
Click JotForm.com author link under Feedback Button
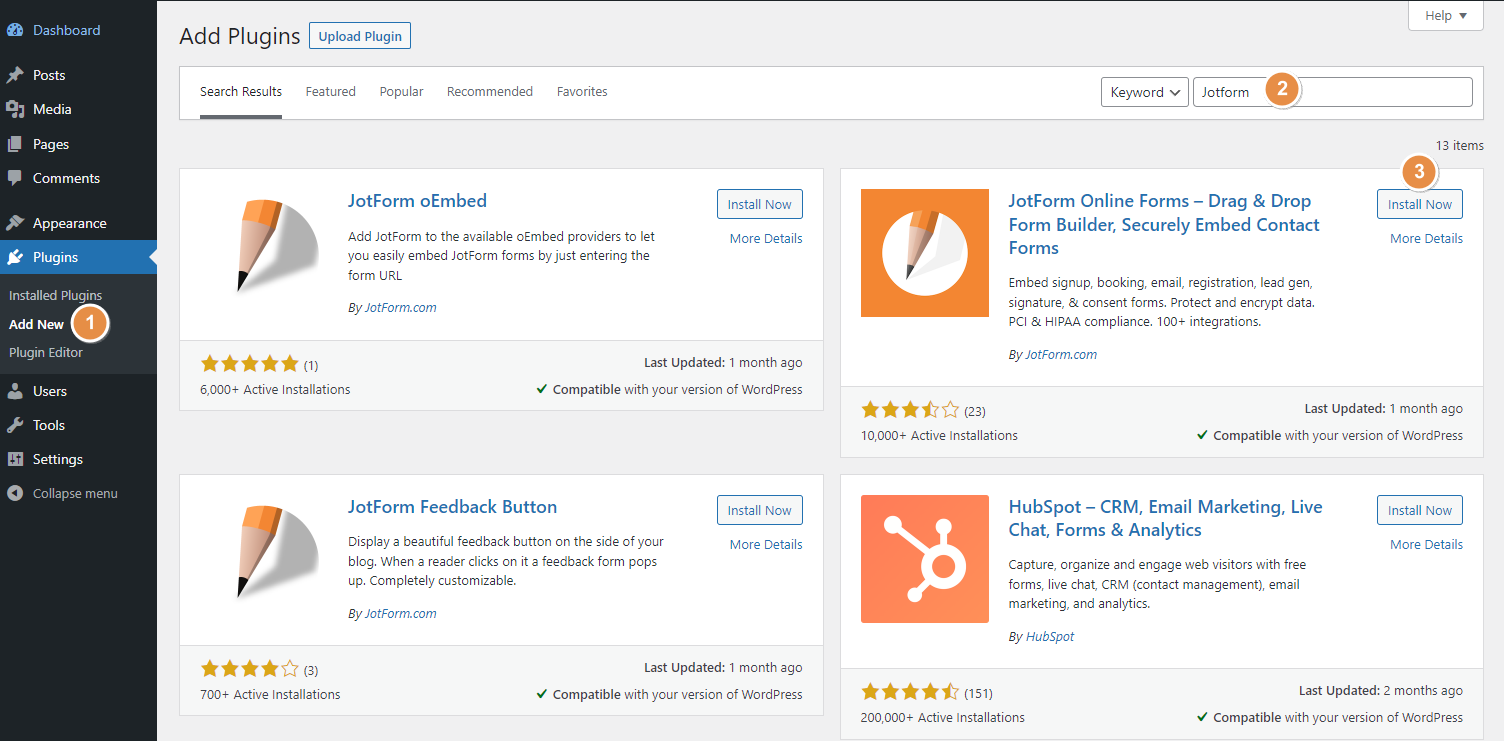pyautogui.click(x=400, y=614)
